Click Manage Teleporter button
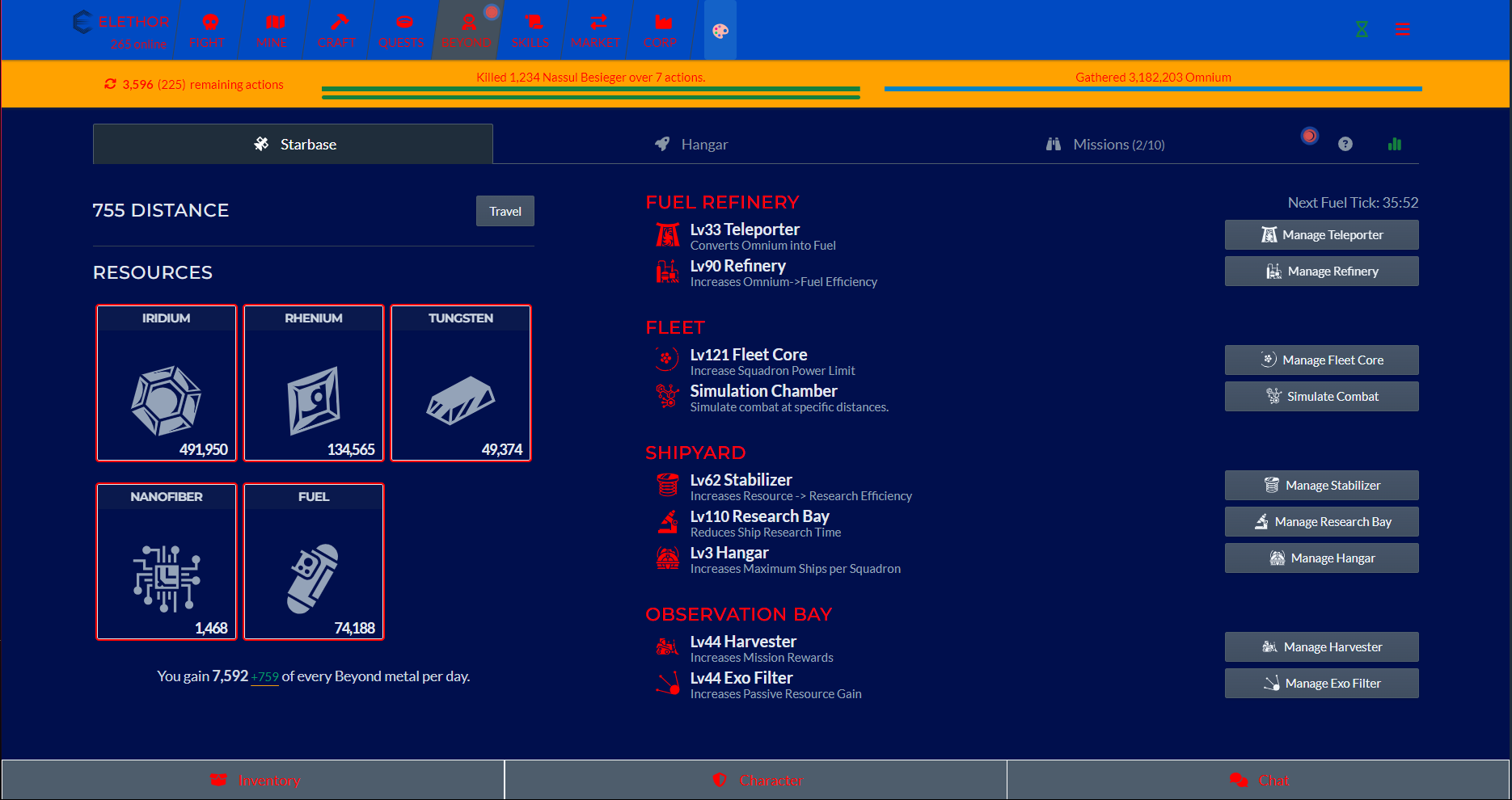Viewport: 1512px width, 800px height. [x=1322, y=235]
